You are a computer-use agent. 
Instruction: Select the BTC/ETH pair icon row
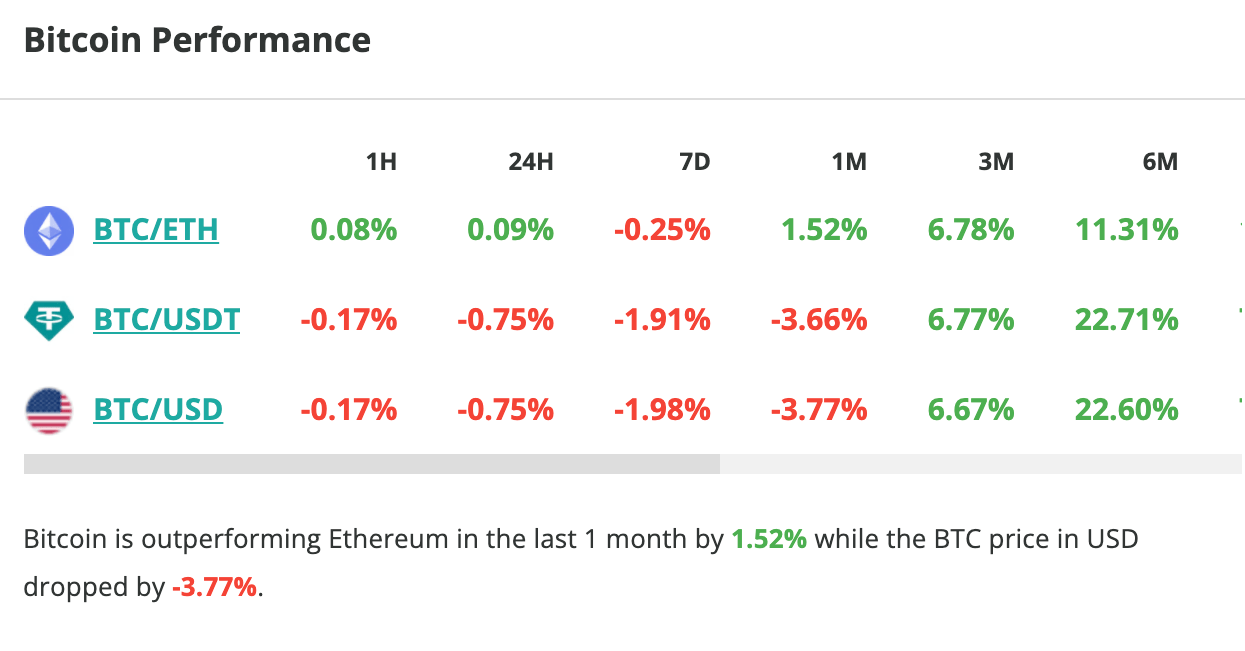(x=48, y=230)
